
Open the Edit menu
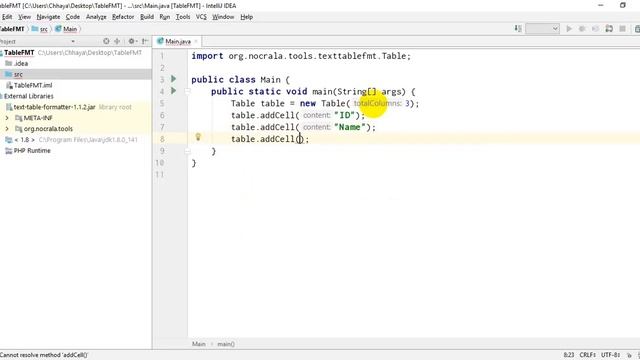[7, 17]
